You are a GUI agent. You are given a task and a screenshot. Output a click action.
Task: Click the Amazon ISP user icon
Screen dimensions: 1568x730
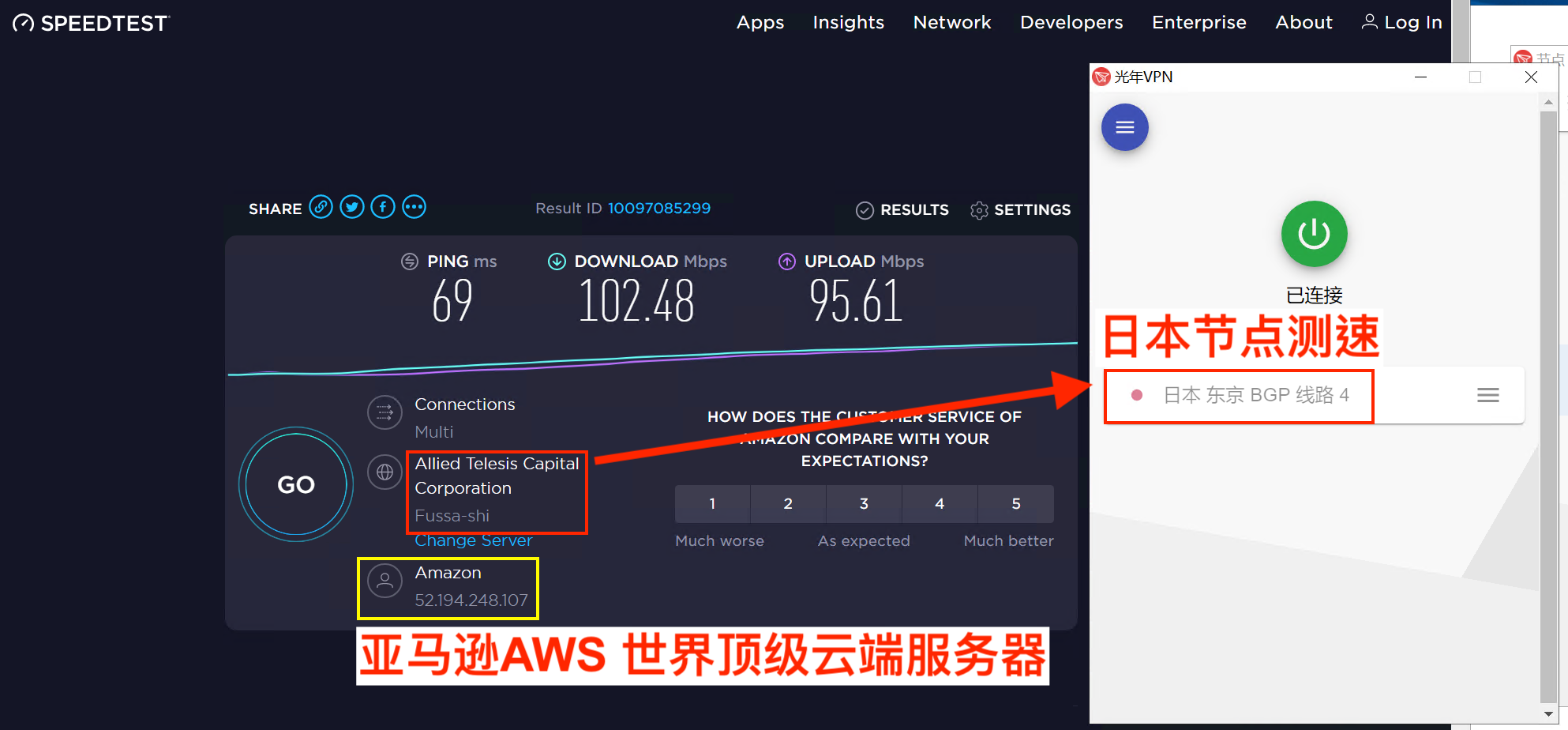pyautogui.click(x=385, y=581)
